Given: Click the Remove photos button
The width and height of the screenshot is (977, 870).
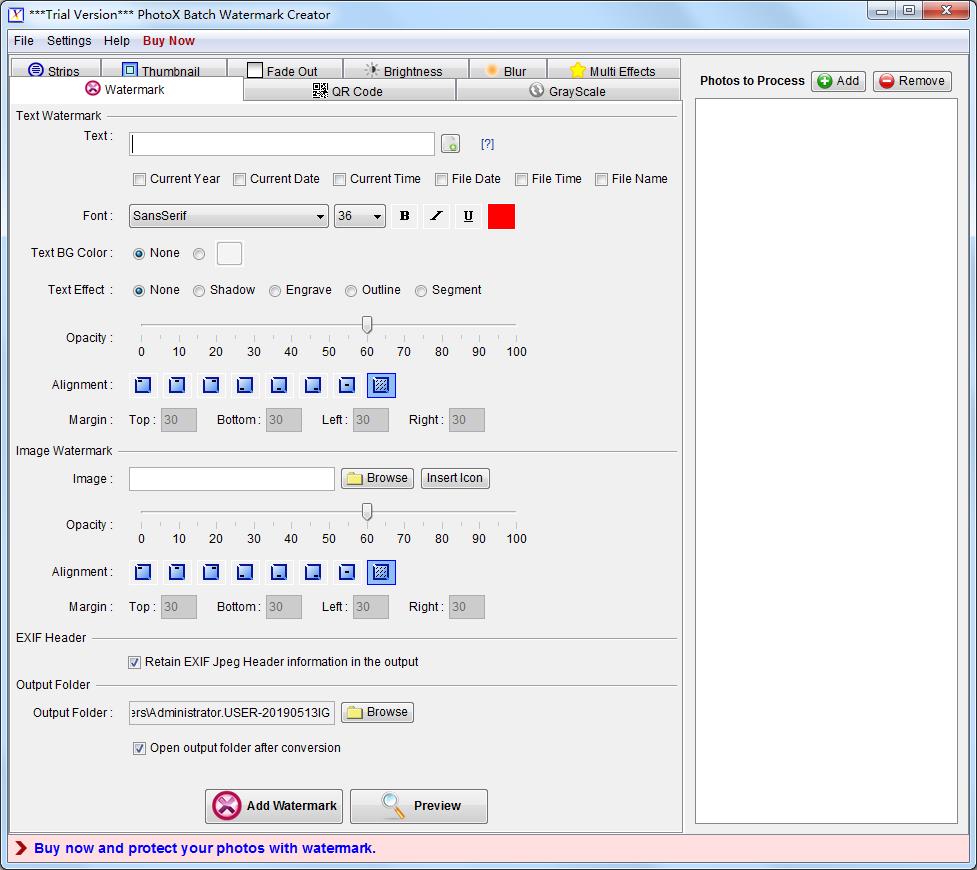Looking at the screenshot, I should [912, 81].
